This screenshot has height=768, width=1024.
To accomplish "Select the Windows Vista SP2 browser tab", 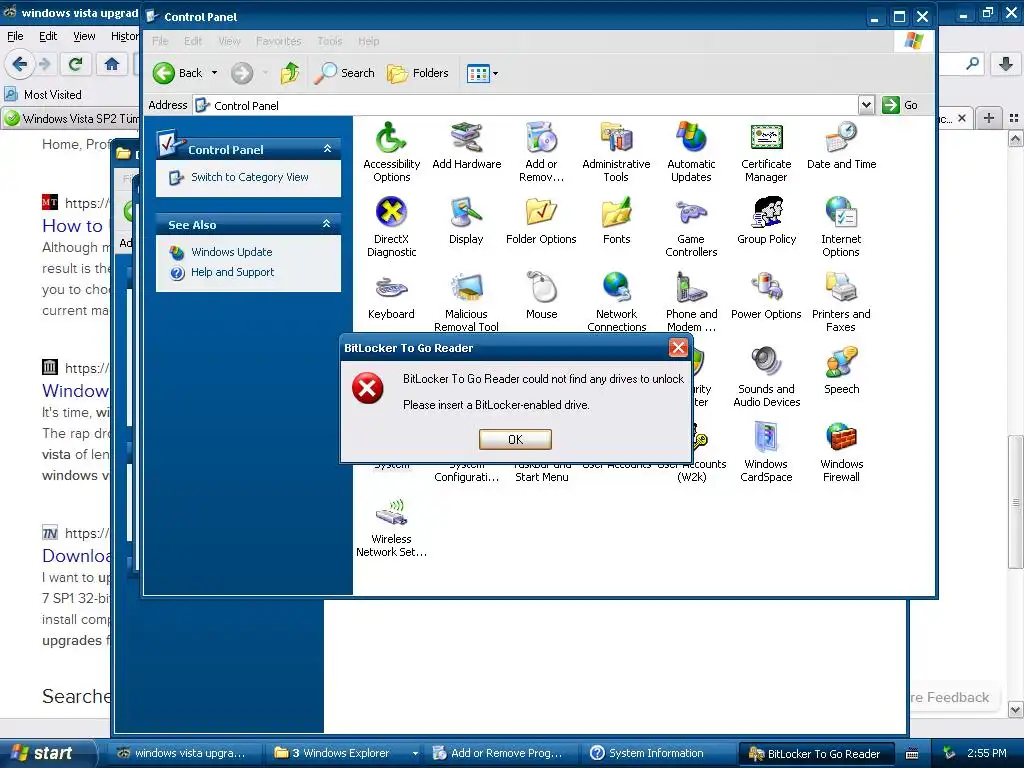I will pos(72,118).
